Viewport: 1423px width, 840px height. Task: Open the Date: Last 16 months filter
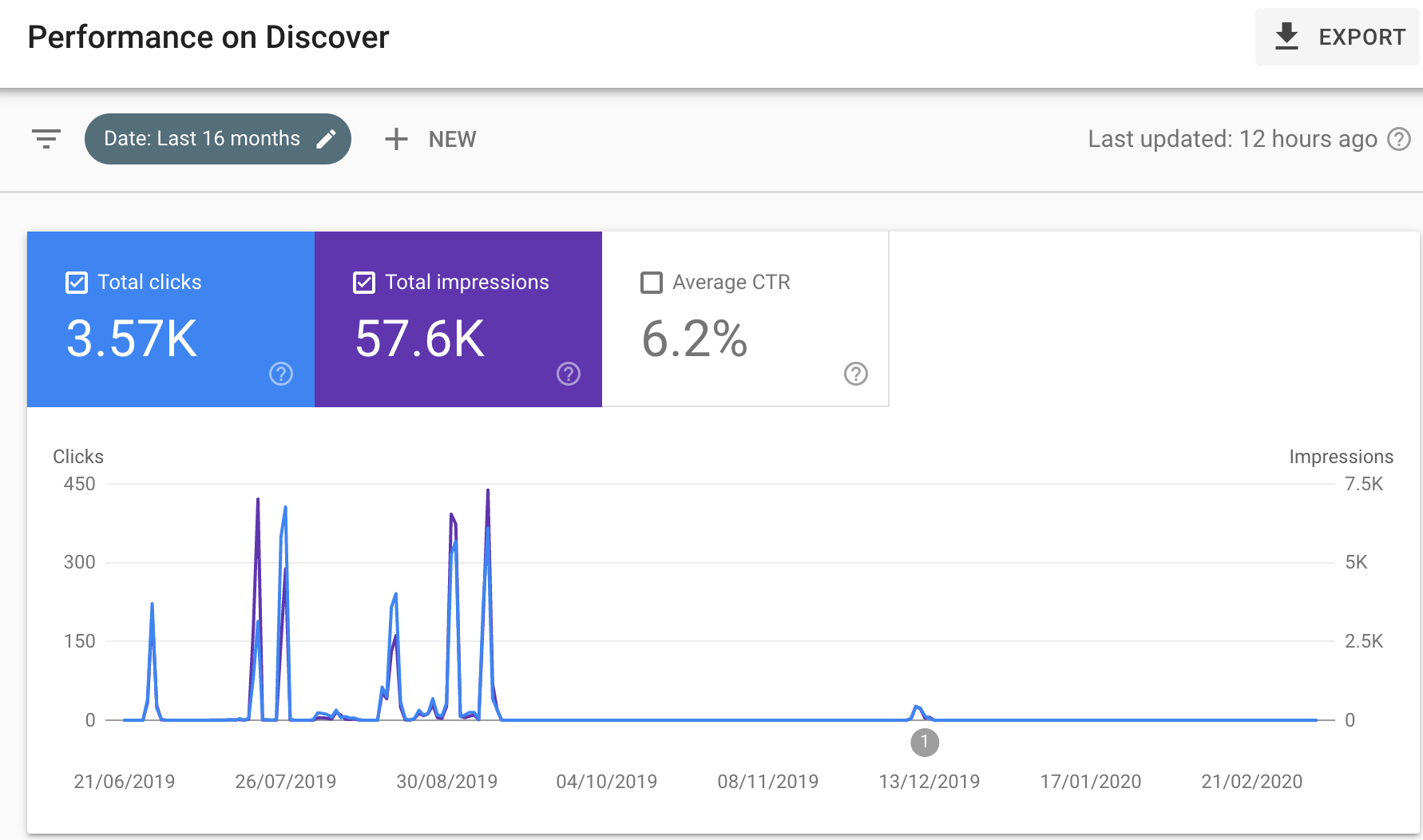coord(218,139)
